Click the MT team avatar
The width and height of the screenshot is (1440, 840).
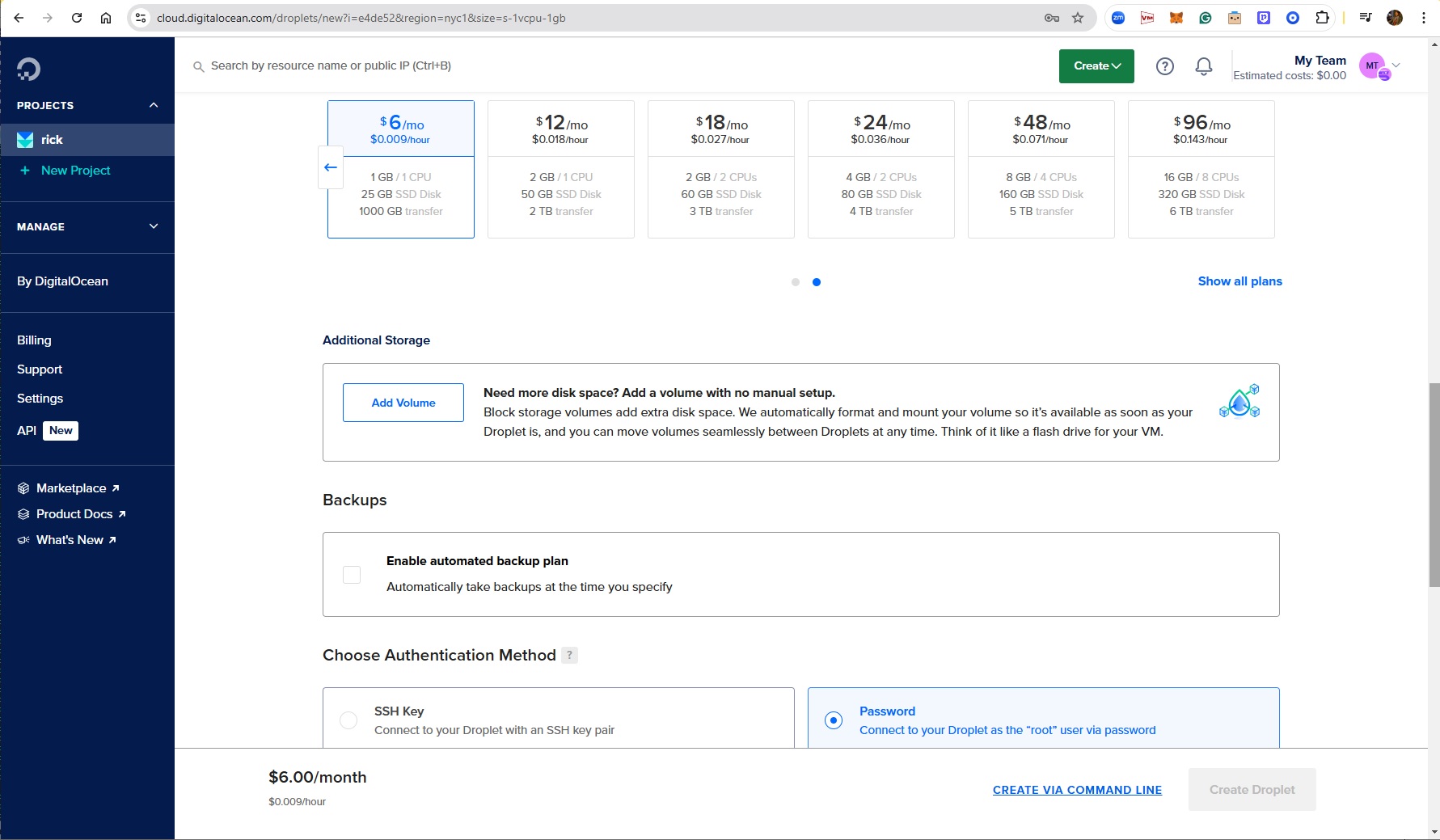click(1374, 66)
